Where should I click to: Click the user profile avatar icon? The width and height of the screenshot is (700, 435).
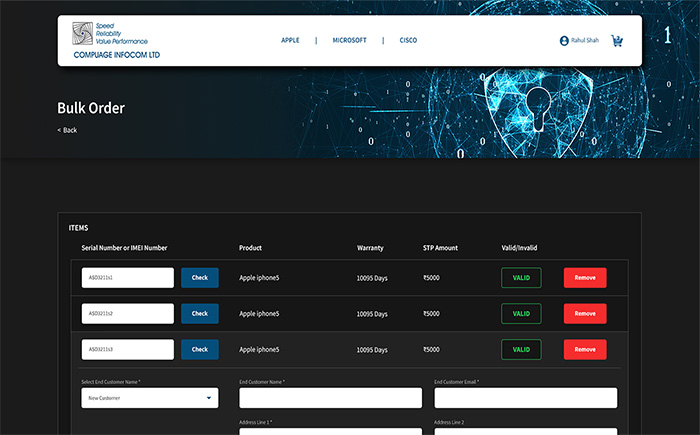[x=564, y=41]
